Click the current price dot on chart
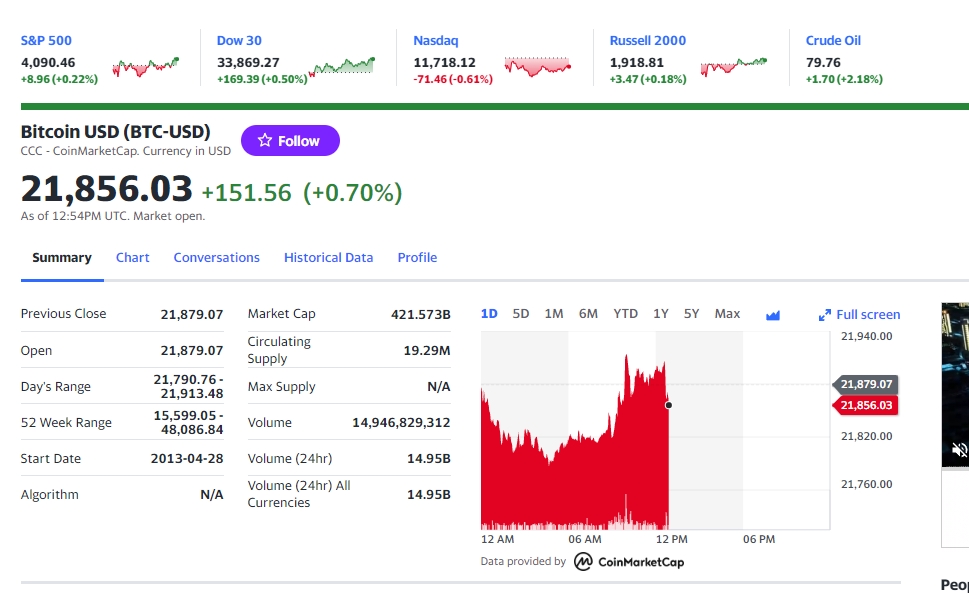This screenshot has height=605, width=969. (668, 405)
